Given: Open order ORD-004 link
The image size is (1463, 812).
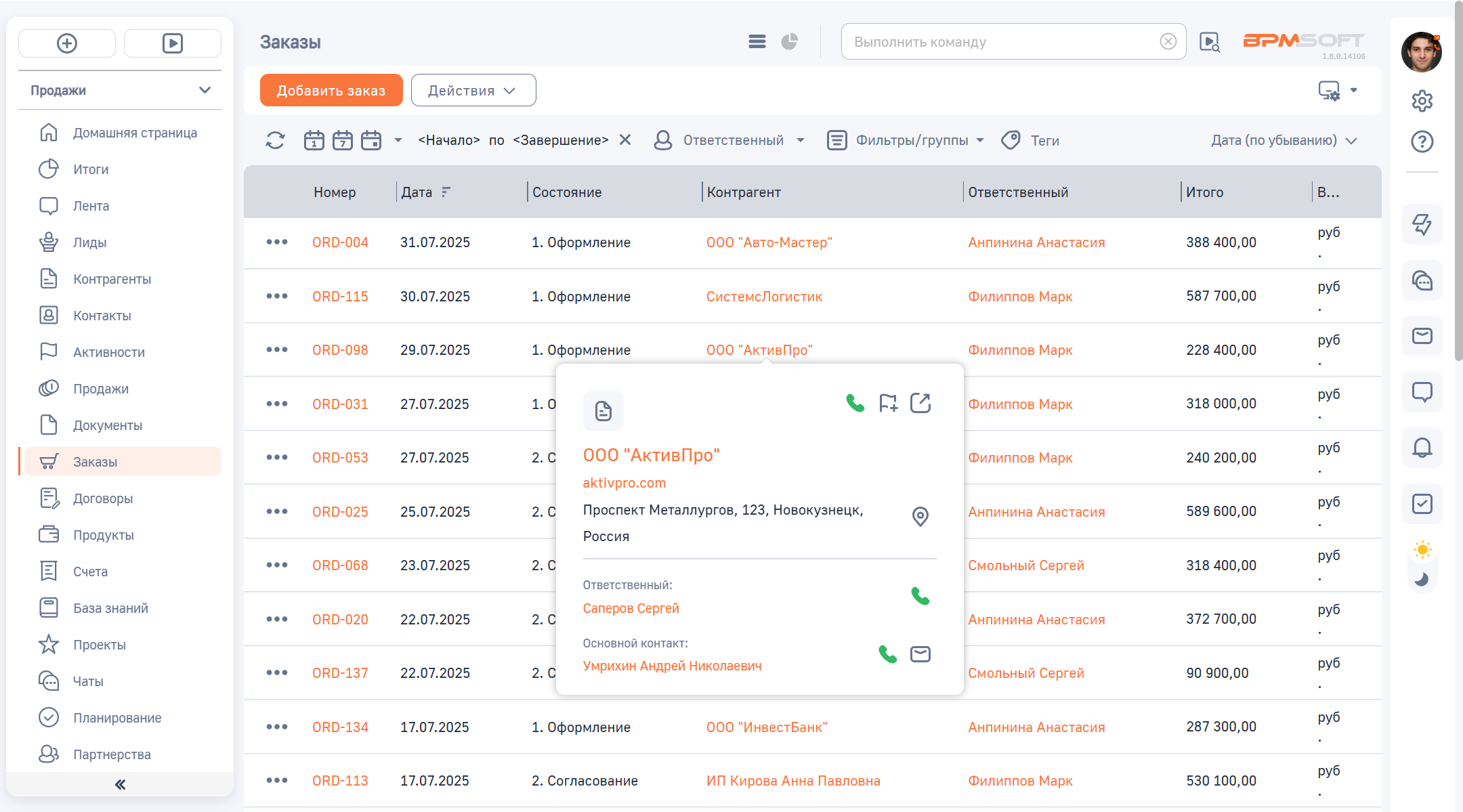Looking at the screenshot, I should (340, 242).
